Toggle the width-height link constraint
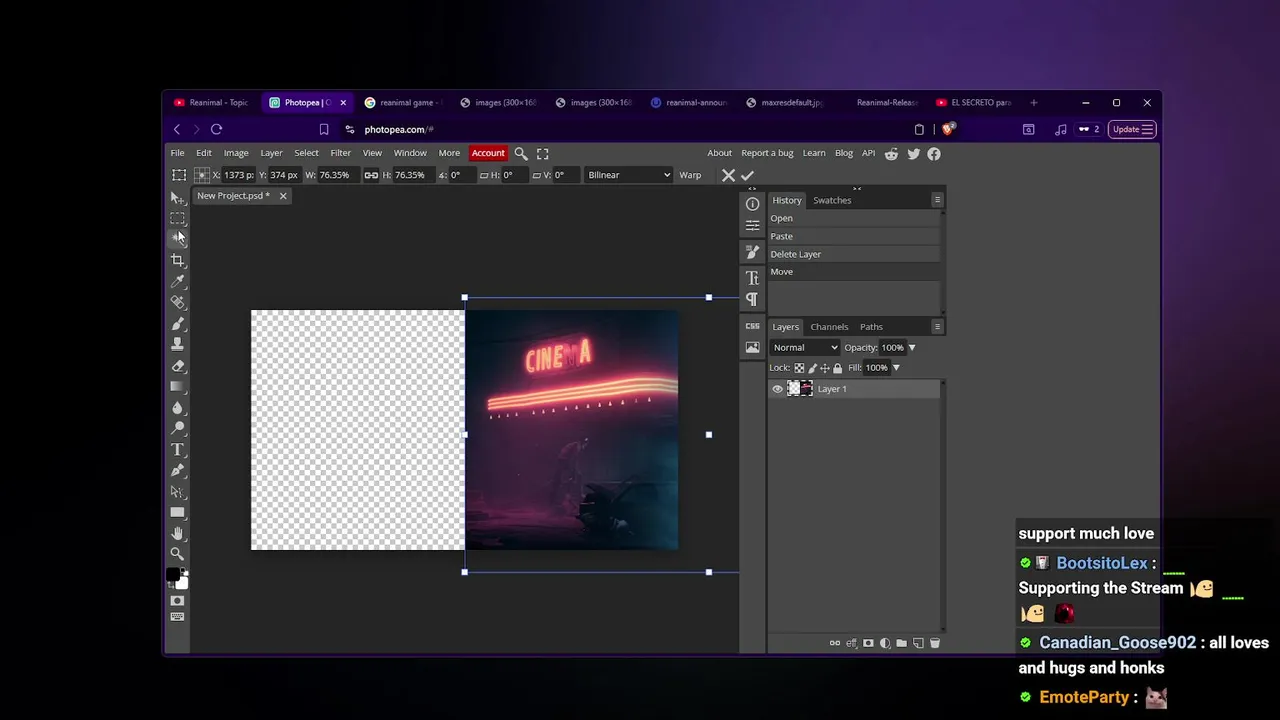Screen dimensions: 1280x720 (371, 175)
